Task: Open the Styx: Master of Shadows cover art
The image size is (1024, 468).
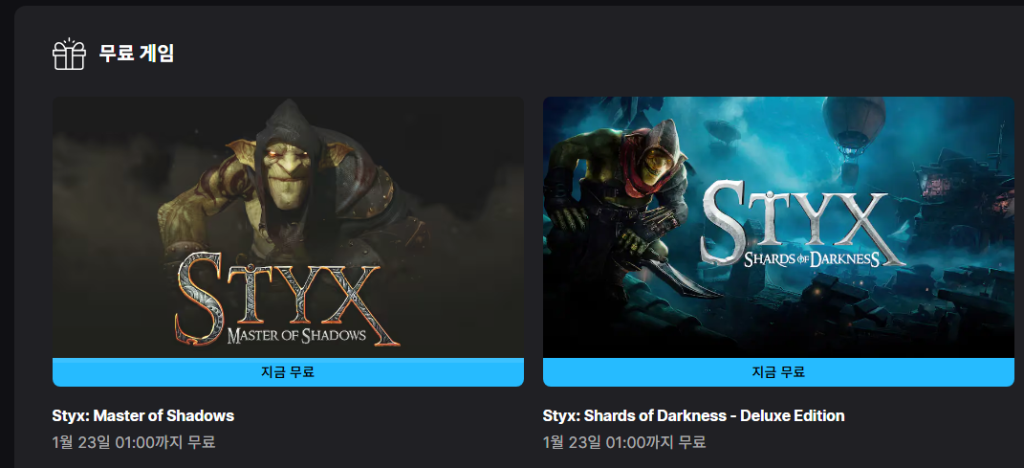Action: click(x=288, y=227)
